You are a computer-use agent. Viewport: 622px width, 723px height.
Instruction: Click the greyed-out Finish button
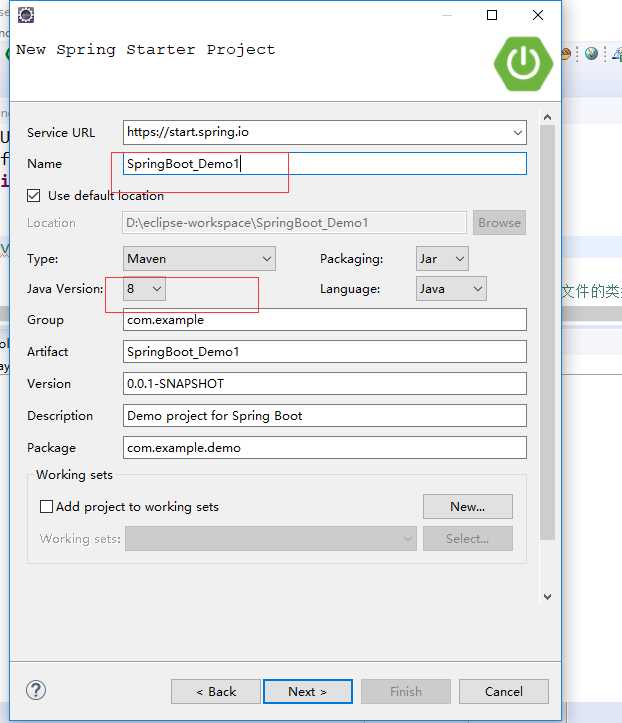click(406, 692)
